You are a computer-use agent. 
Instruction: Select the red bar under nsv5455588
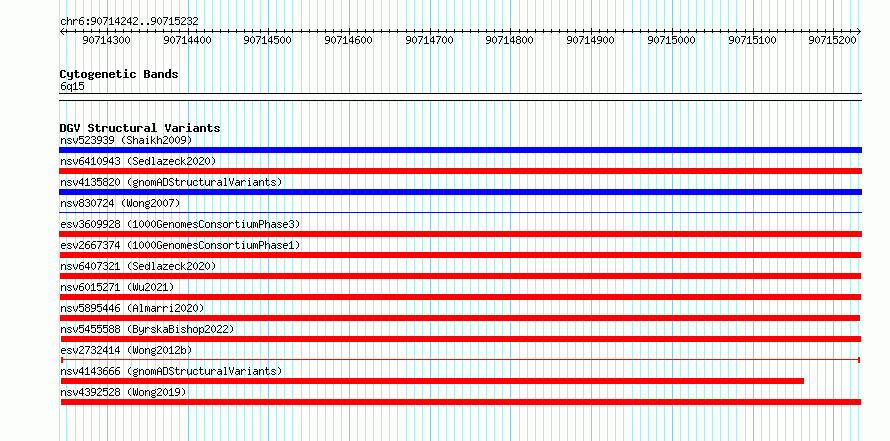tap(460, 339)
